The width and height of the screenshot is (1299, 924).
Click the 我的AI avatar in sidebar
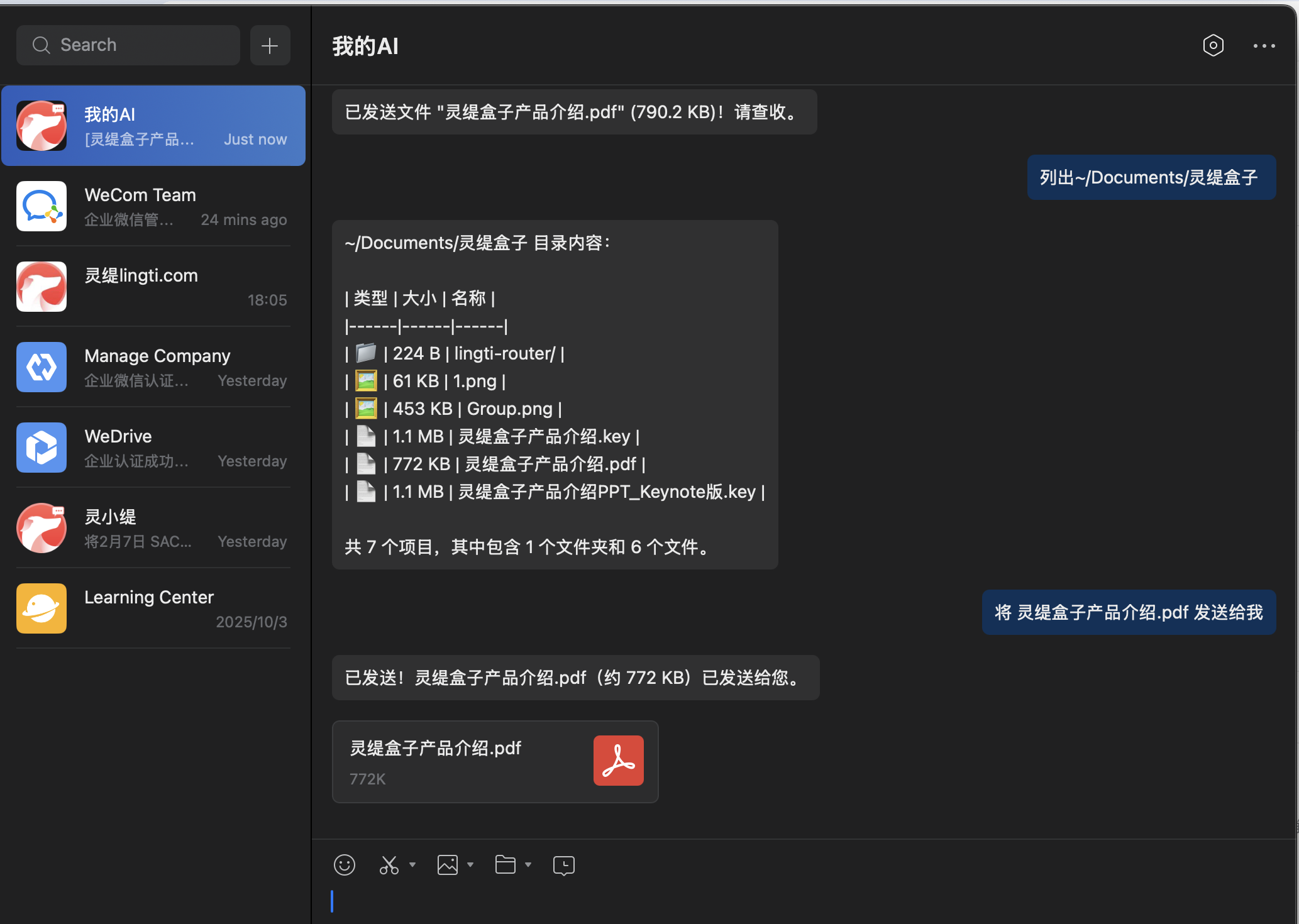[x=41, y=125]
